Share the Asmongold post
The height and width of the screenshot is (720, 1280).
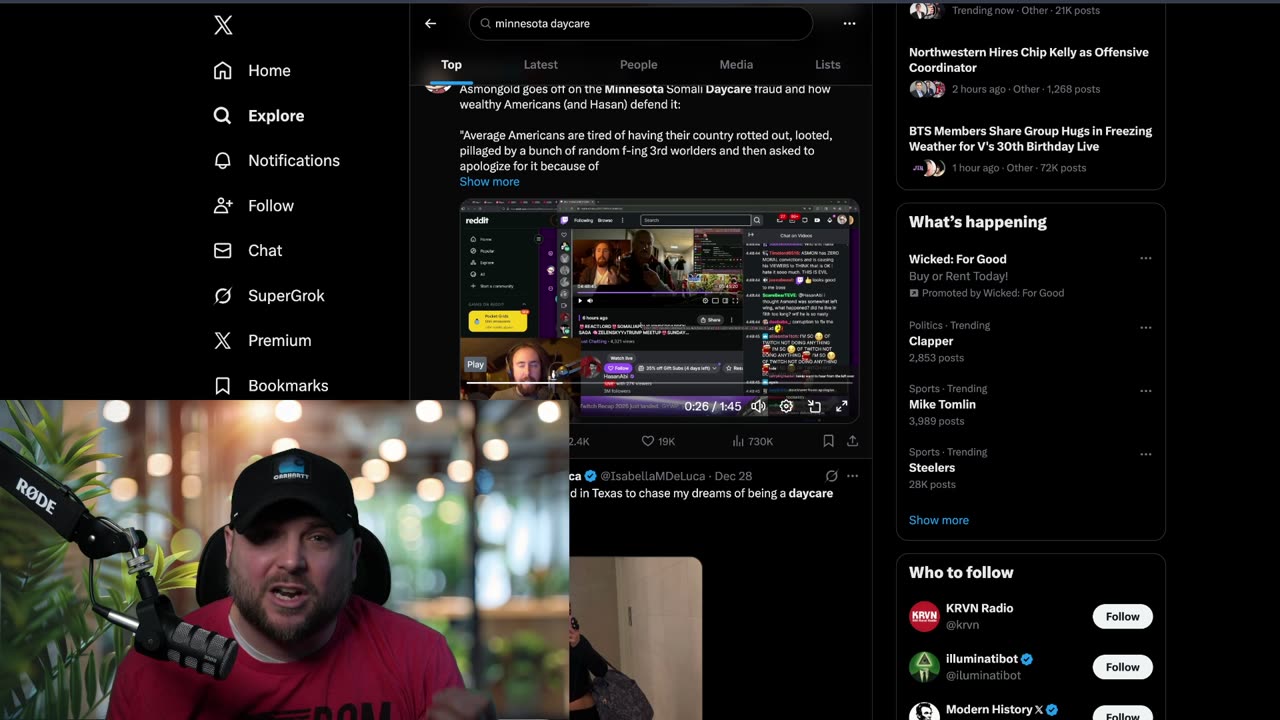coord(852,441)
